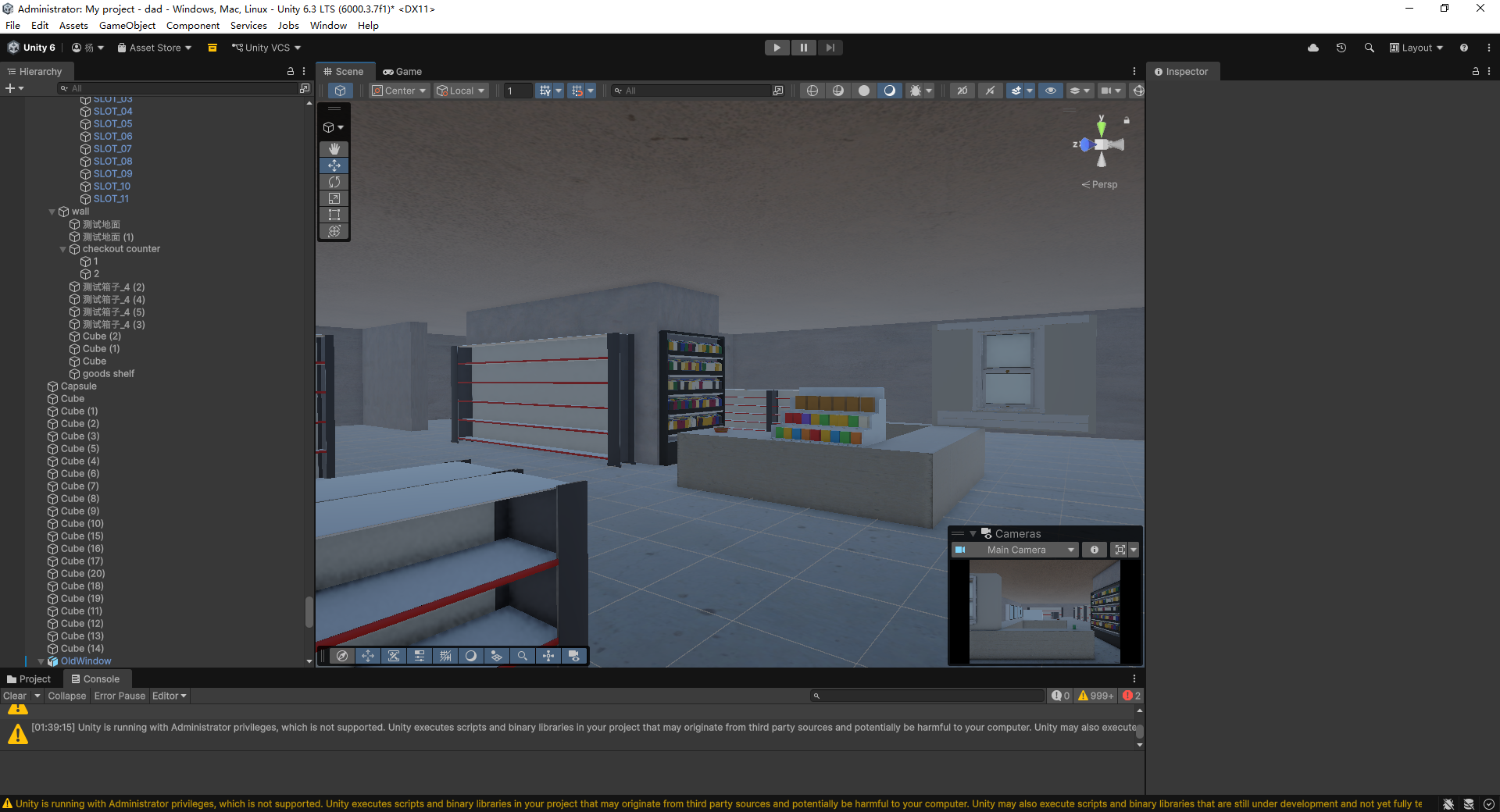Open the Undo History icon
The height and width of the screenshot is (812, 1500).
click(1341, 48)
